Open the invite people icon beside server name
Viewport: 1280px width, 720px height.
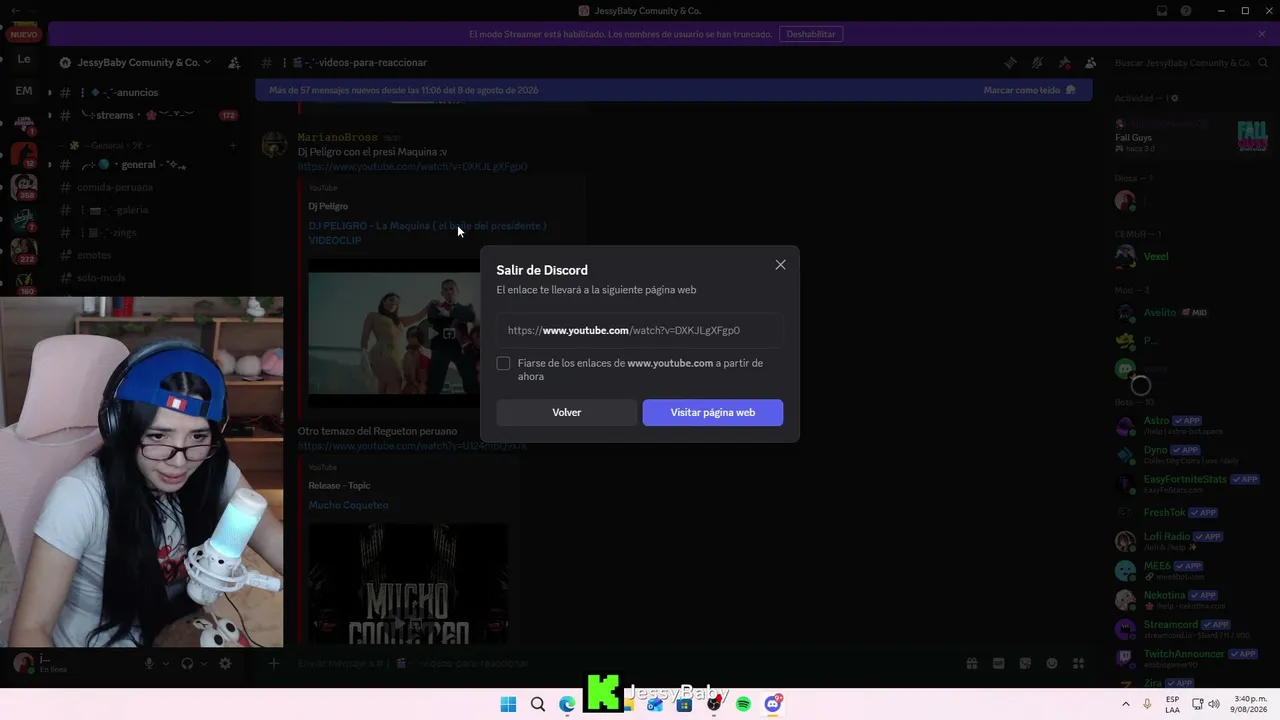pyautogui.click(x=234, y=62)
